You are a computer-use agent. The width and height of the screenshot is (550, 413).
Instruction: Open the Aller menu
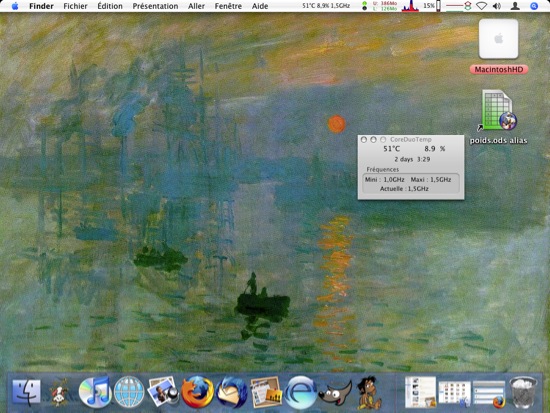[x=196, y=6]
